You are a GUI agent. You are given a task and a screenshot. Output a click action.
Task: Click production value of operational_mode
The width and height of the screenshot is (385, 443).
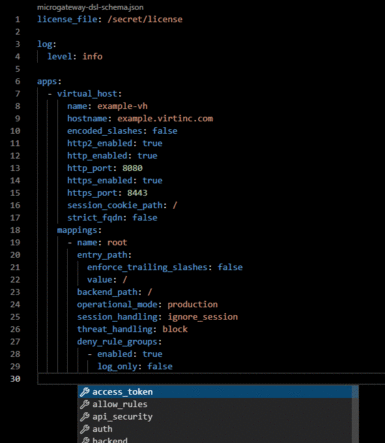192,305
